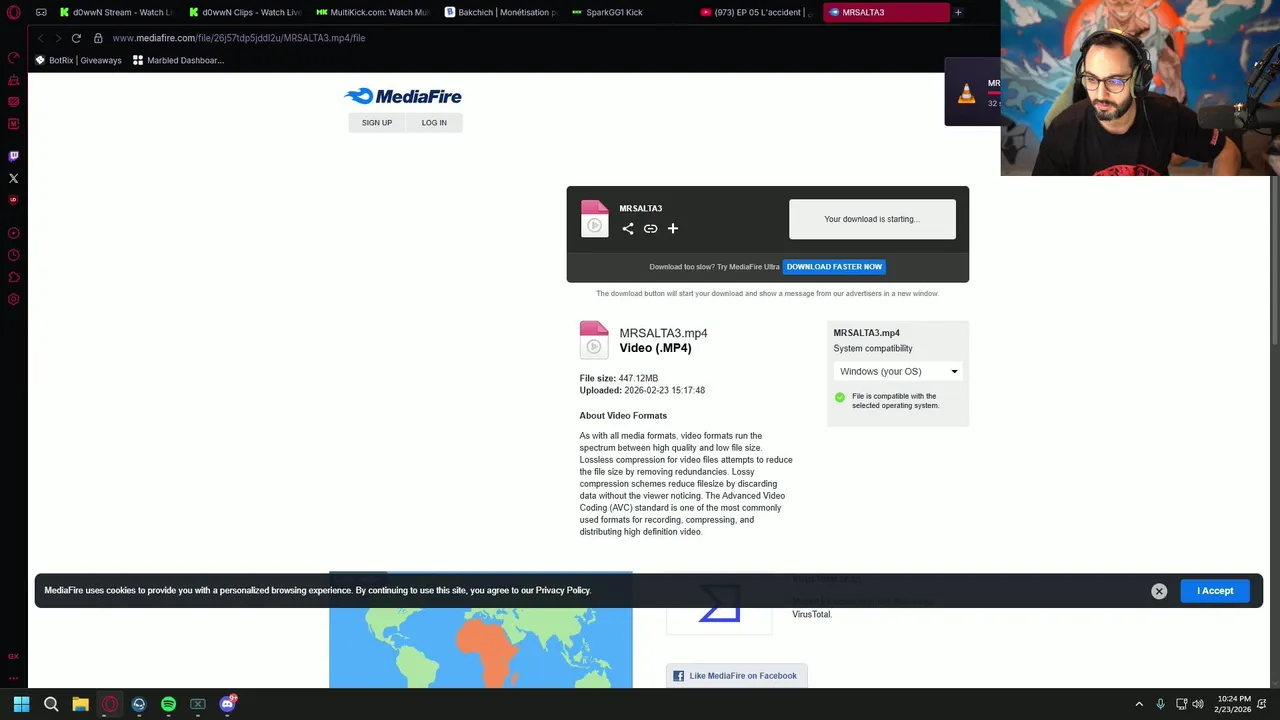Reload the current MediaFire page
Viewport: 1280px width, 720px height.
pos(76,38)
